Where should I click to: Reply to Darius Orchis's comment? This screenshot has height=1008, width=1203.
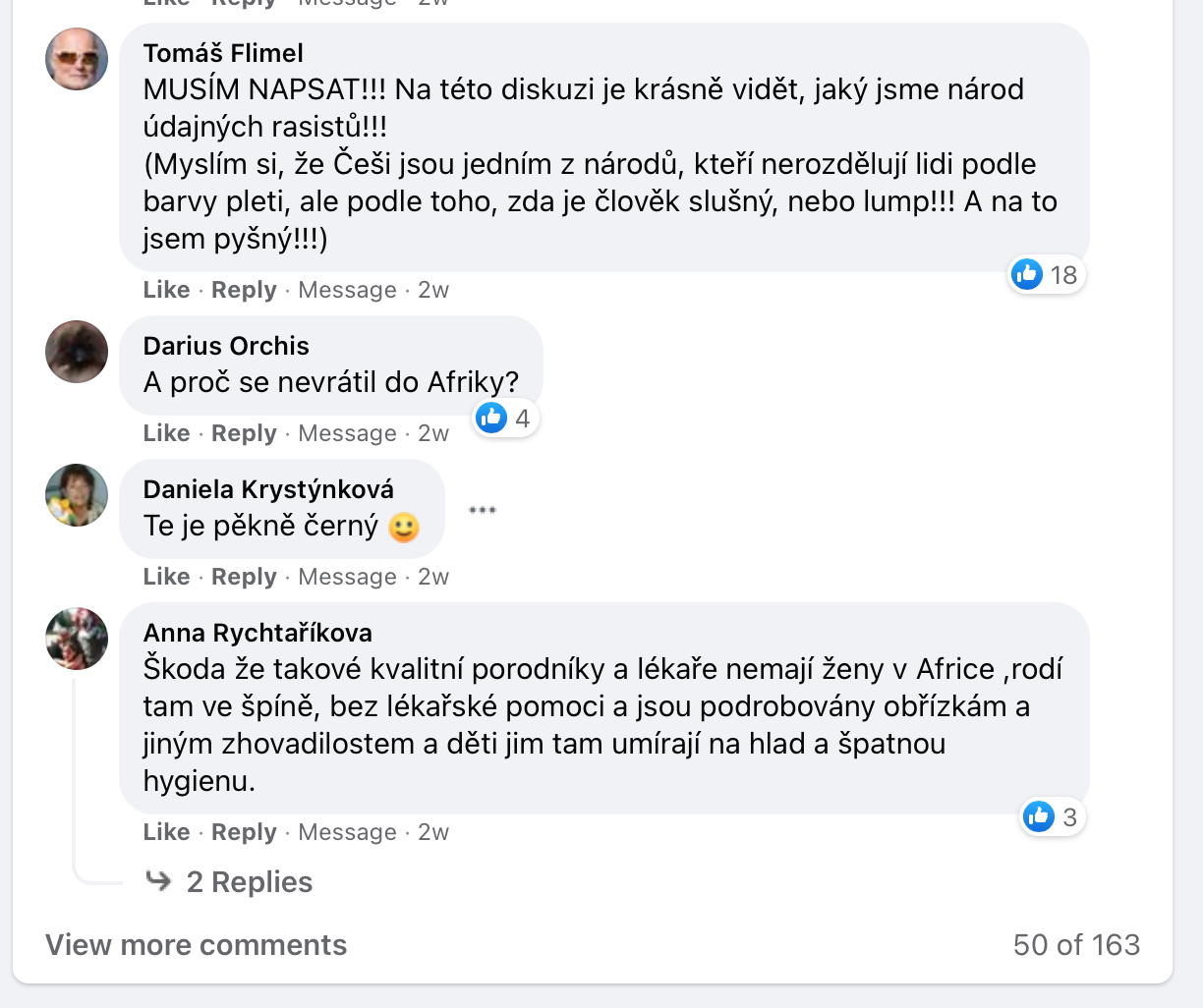point(244,433)
